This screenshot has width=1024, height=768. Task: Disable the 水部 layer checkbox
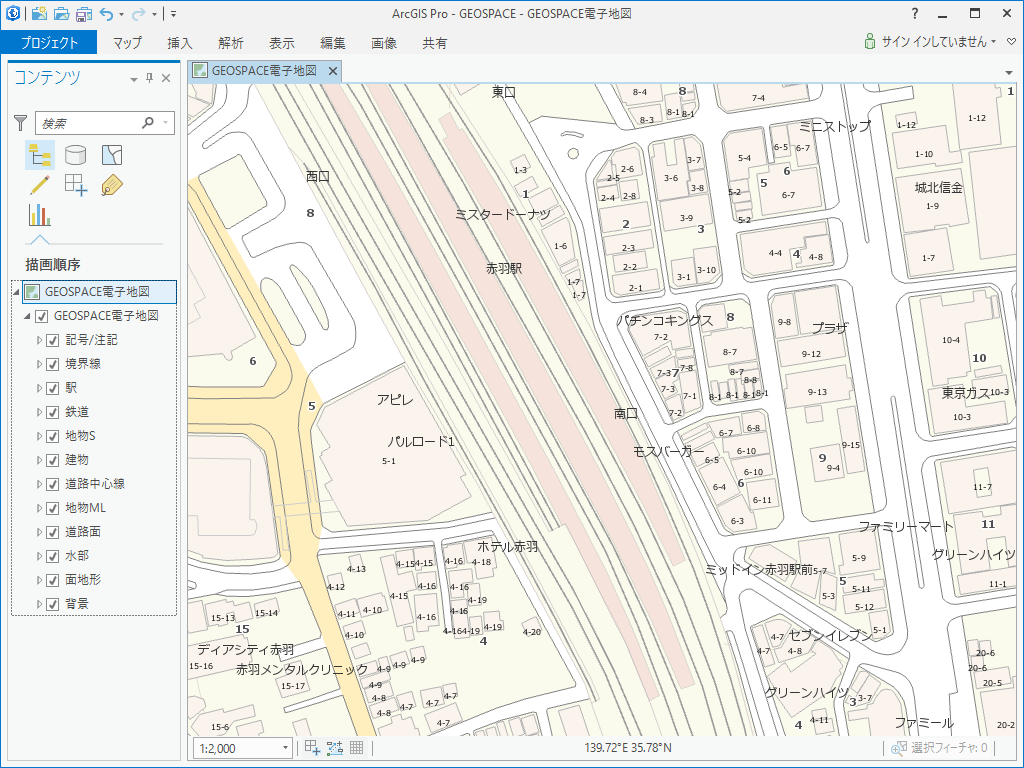[53, 556]
